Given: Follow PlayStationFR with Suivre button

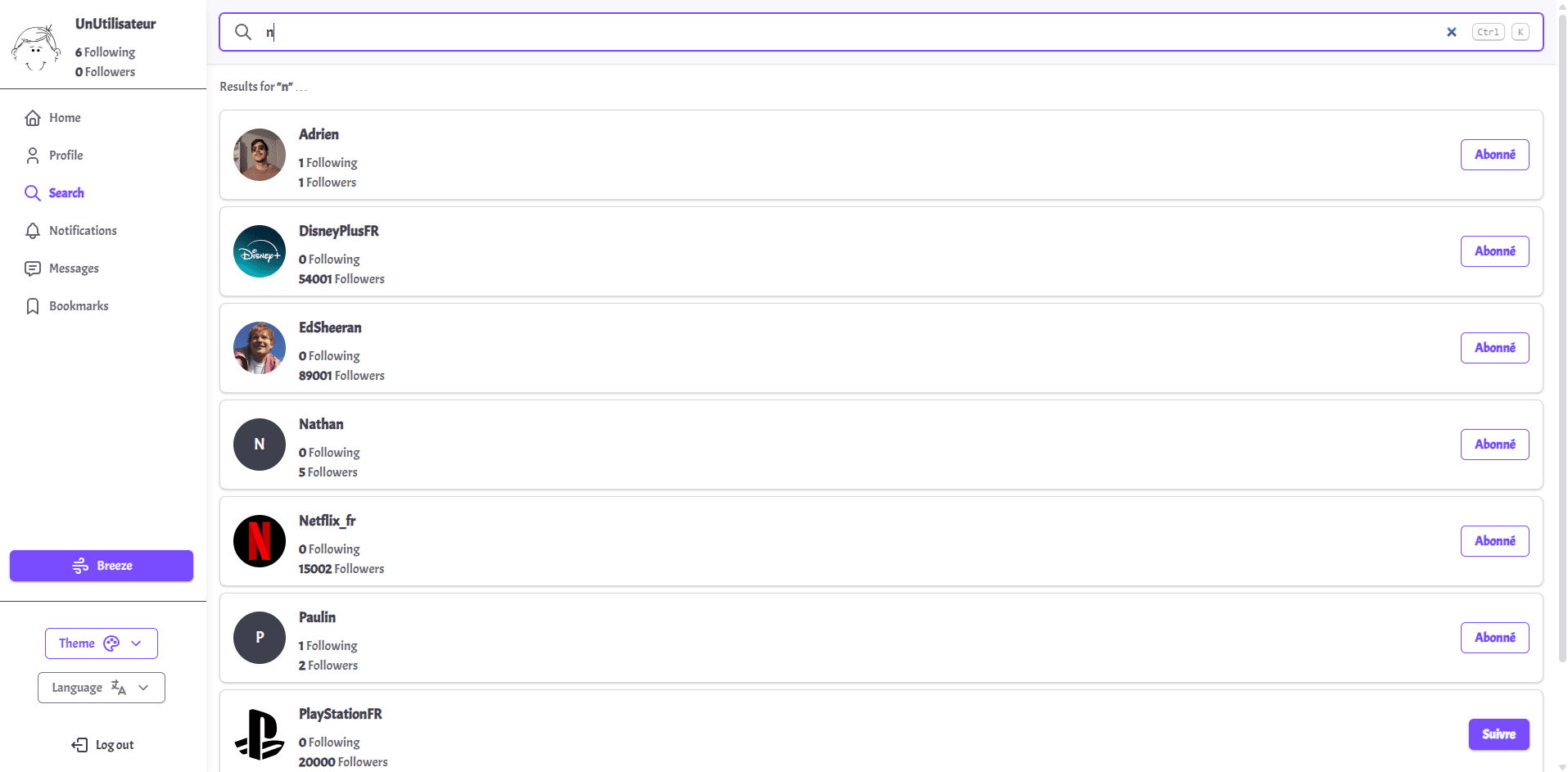Looking at the screenshot, I should pos(1498,734).
